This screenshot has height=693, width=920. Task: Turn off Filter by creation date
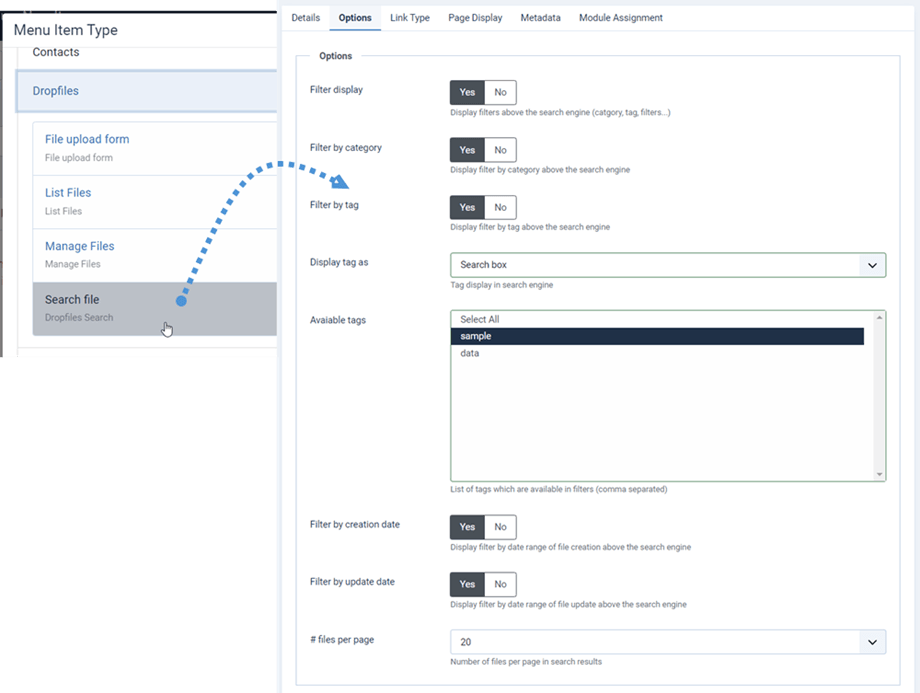pyautogui.click(x=500, y=527)
